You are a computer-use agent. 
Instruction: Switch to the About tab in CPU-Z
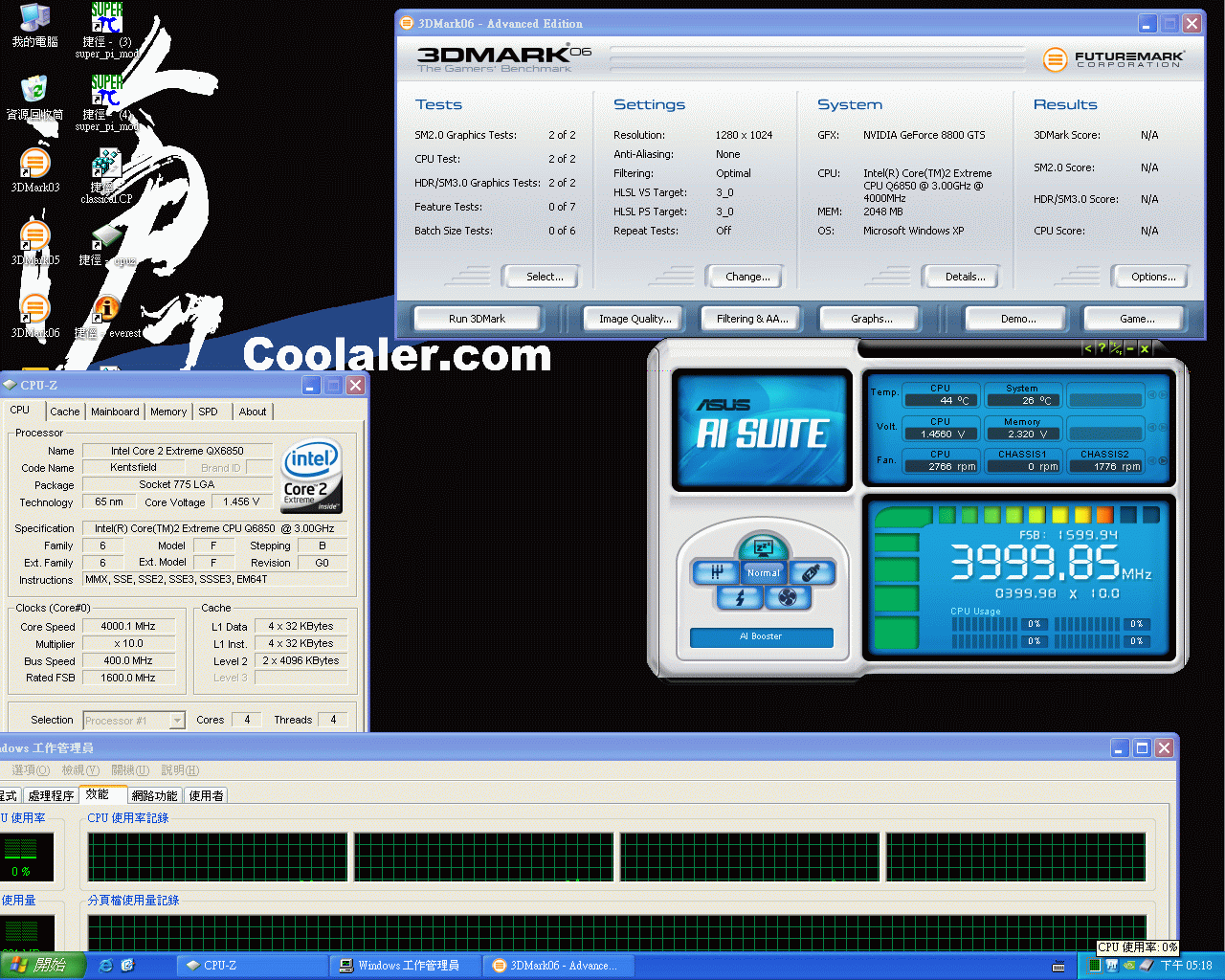[253, 412]
